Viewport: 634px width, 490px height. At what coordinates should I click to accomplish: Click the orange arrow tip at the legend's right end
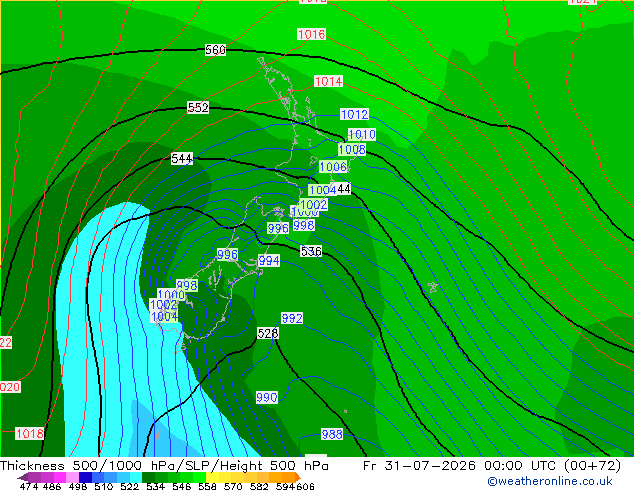(x=298, y=477)
